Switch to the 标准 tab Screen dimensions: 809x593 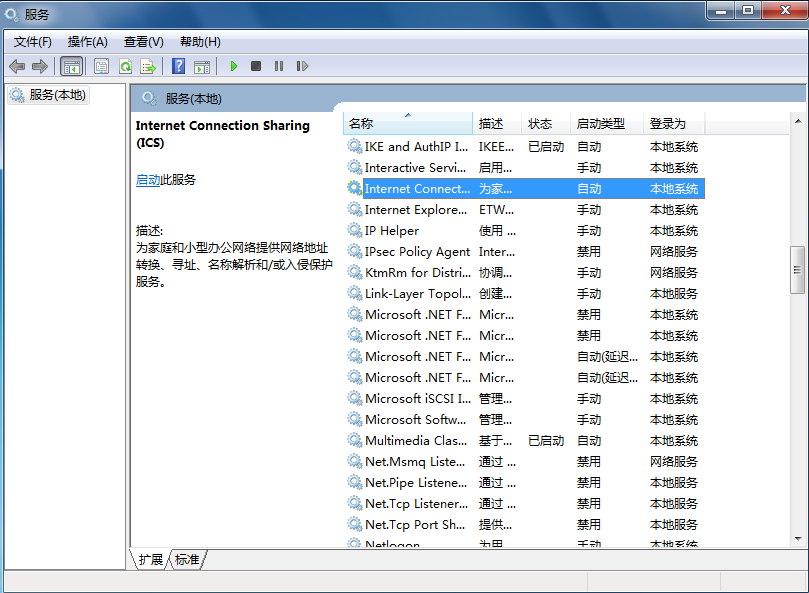pyautogui.click(x=186, y=560)
